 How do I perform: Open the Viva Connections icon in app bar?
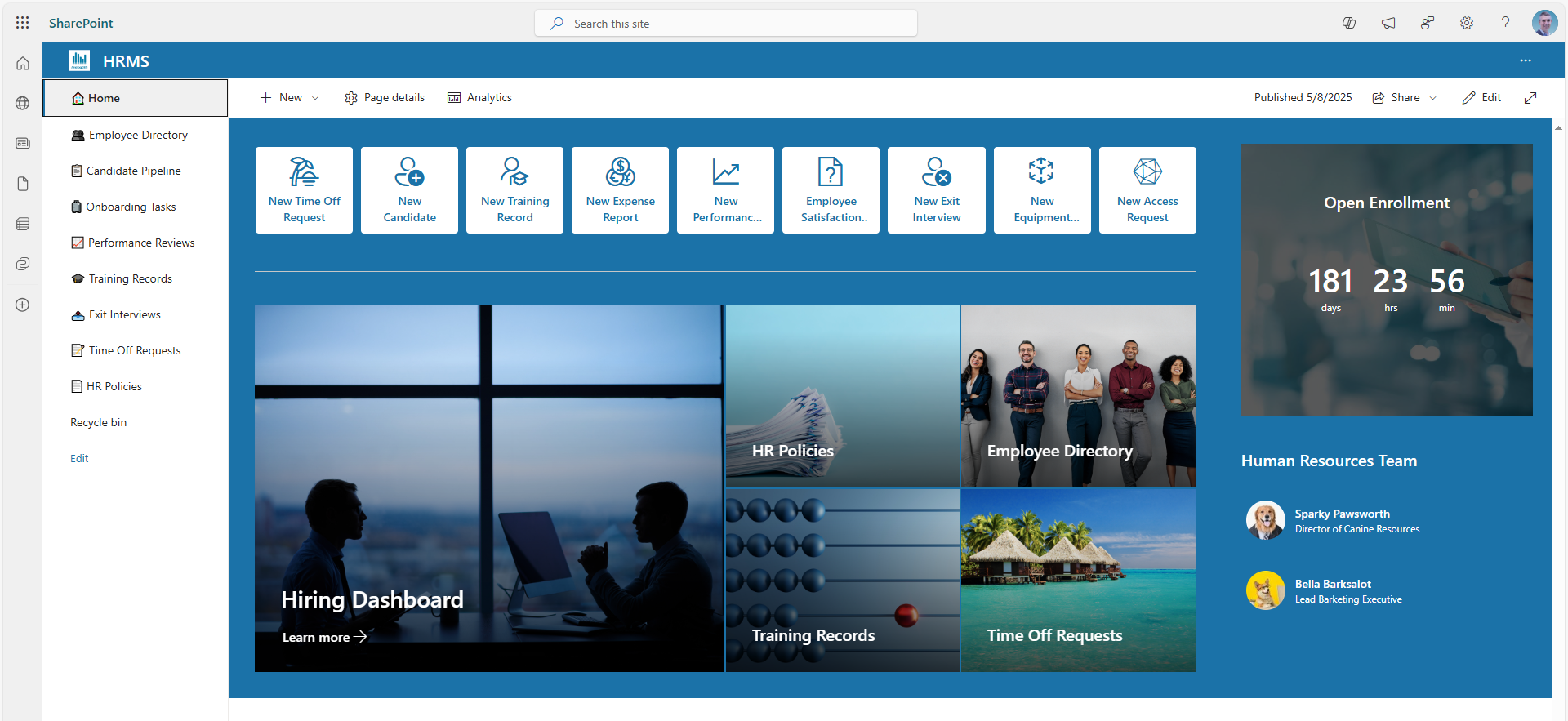click(x=23, y=264)
